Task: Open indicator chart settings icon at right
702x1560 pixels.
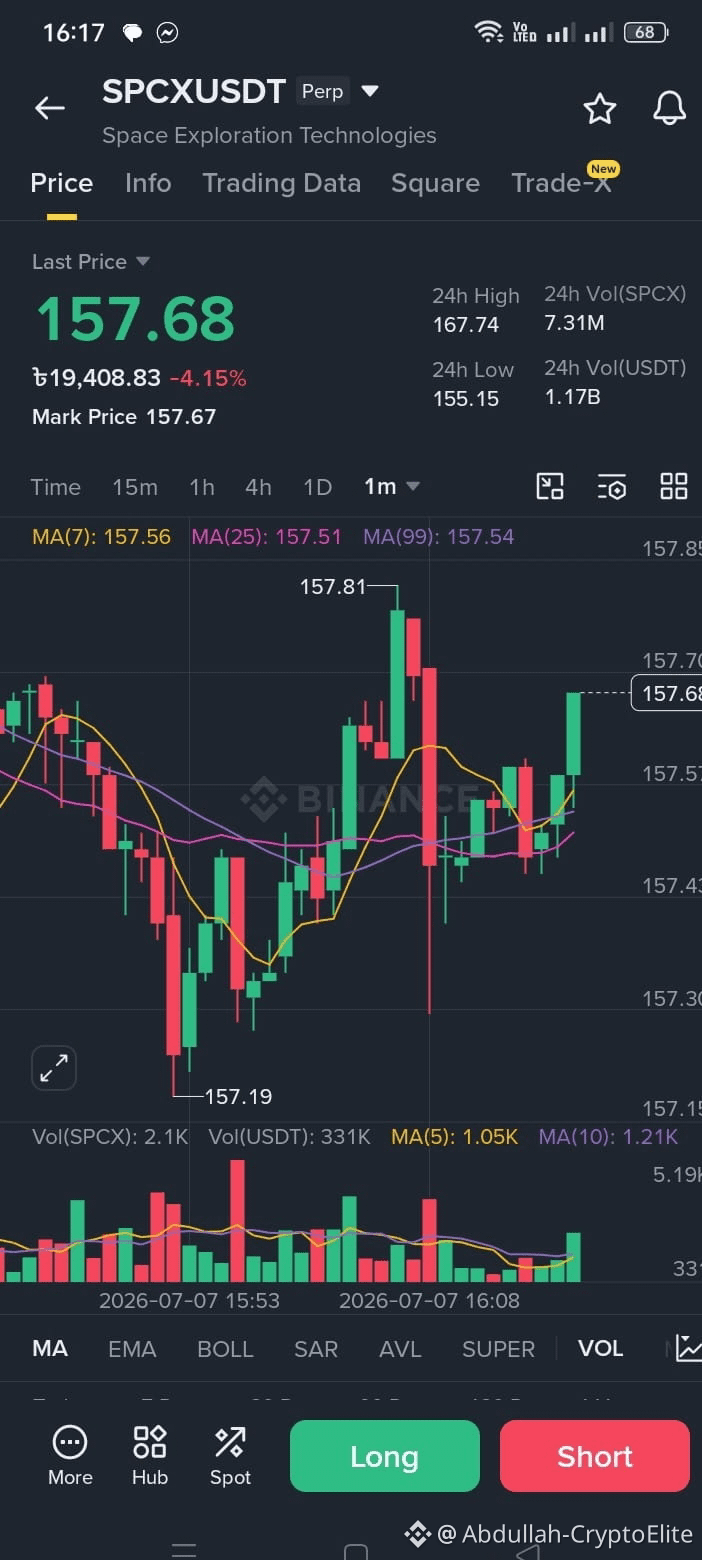Action: click(x=688, y=1348)
